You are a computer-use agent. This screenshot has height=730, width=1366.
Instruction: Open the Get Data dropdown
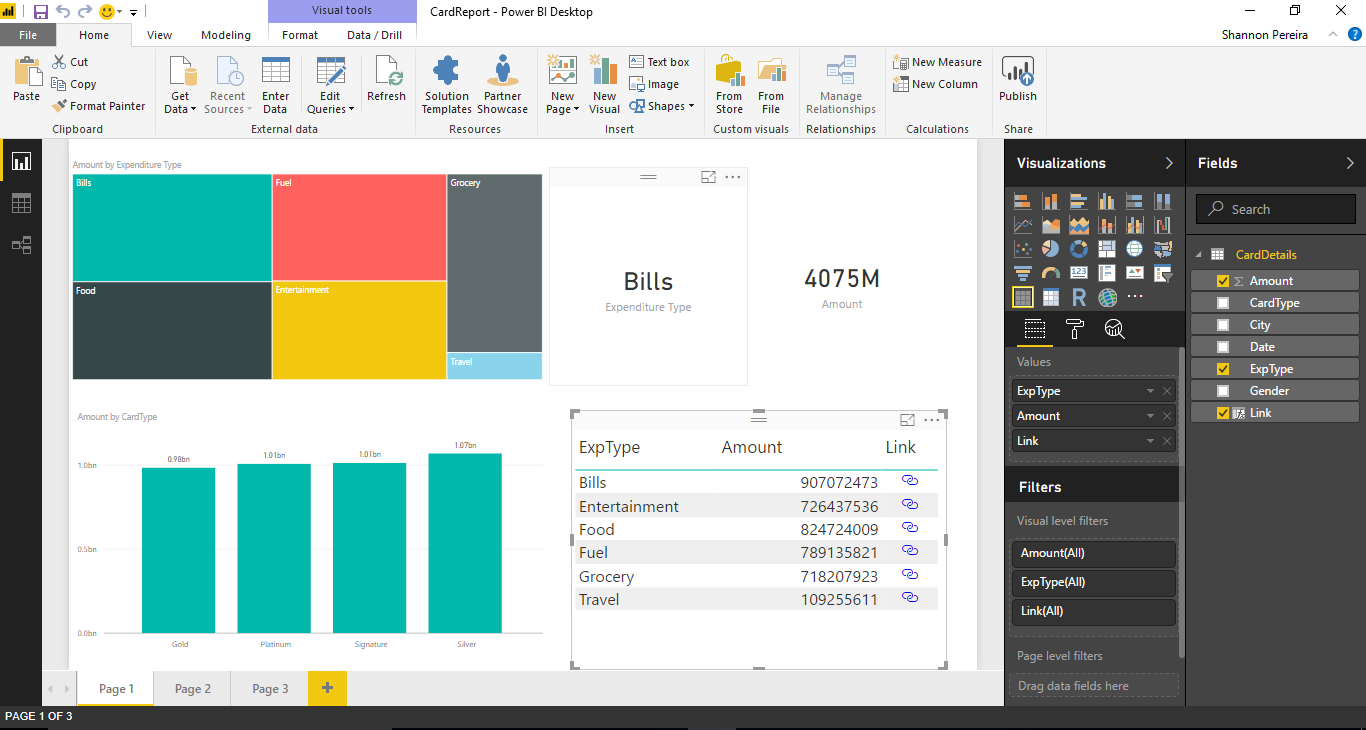tap(181, 103)
